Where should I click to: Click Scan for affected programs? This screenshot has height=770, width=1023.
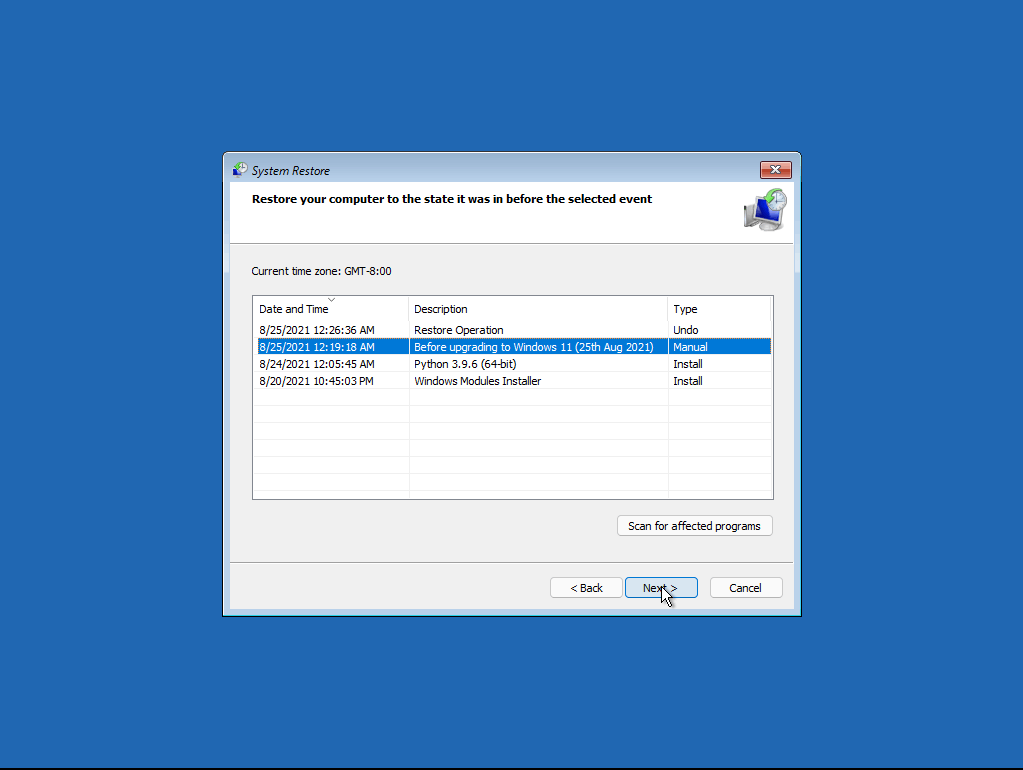click(x=695, y=526)
